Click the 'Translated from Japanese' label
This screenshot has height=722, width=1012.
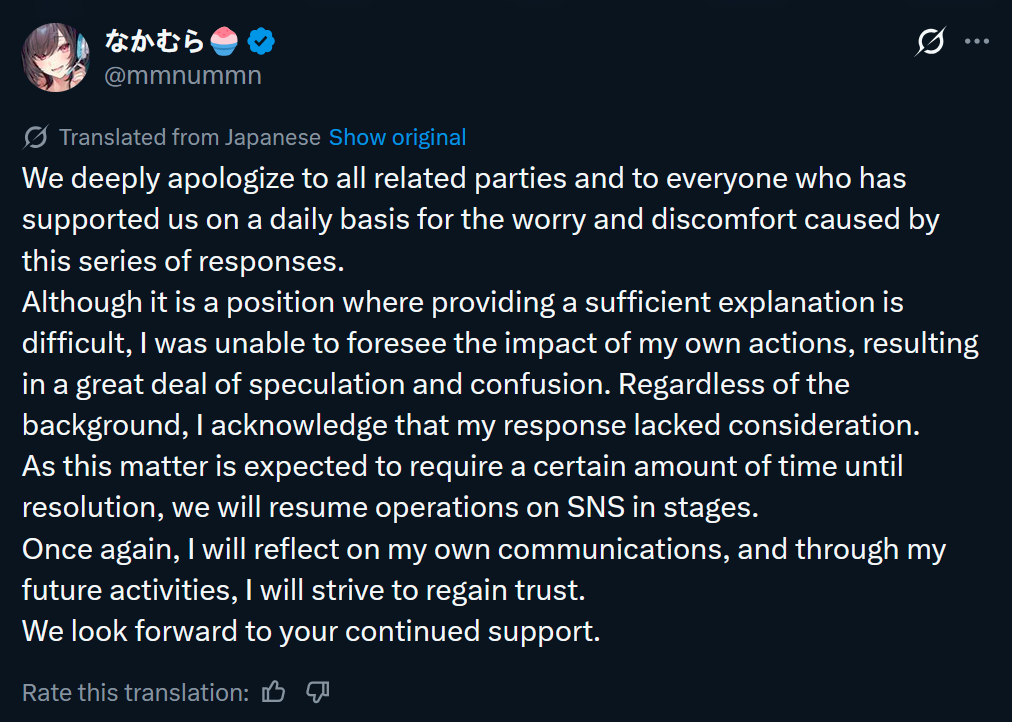coord(189,137)
